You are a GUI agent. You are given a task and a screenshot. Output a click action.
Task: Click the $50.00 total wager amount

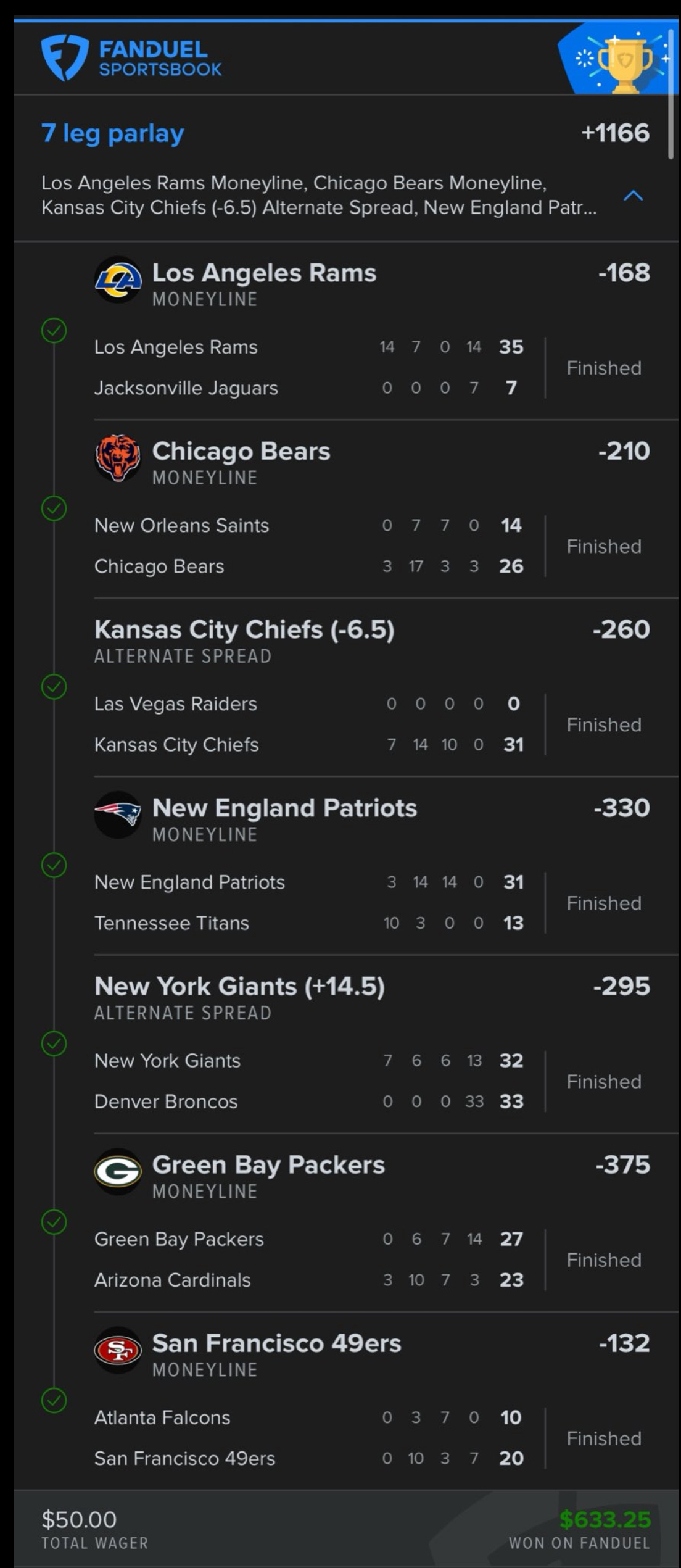pos(79,1519)
